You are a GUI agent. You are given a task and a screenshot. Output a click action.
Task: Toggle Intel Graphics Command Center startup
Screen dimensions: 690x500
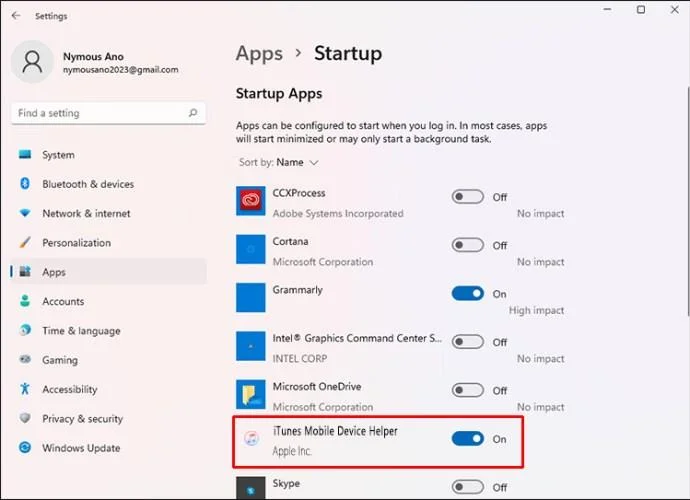click(467, 342)
